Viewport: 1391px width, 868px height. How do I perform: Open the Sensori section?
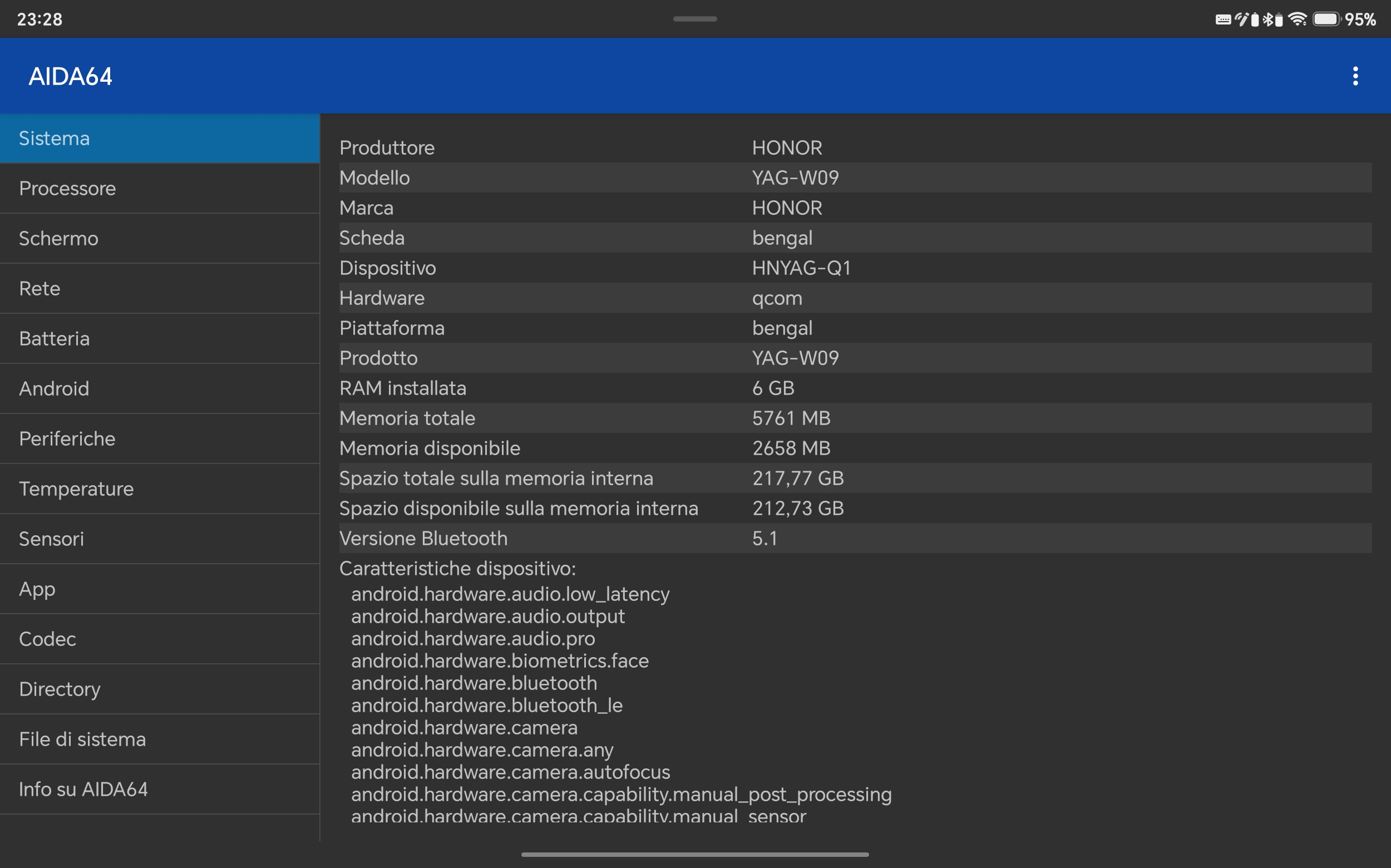point(160,539)
